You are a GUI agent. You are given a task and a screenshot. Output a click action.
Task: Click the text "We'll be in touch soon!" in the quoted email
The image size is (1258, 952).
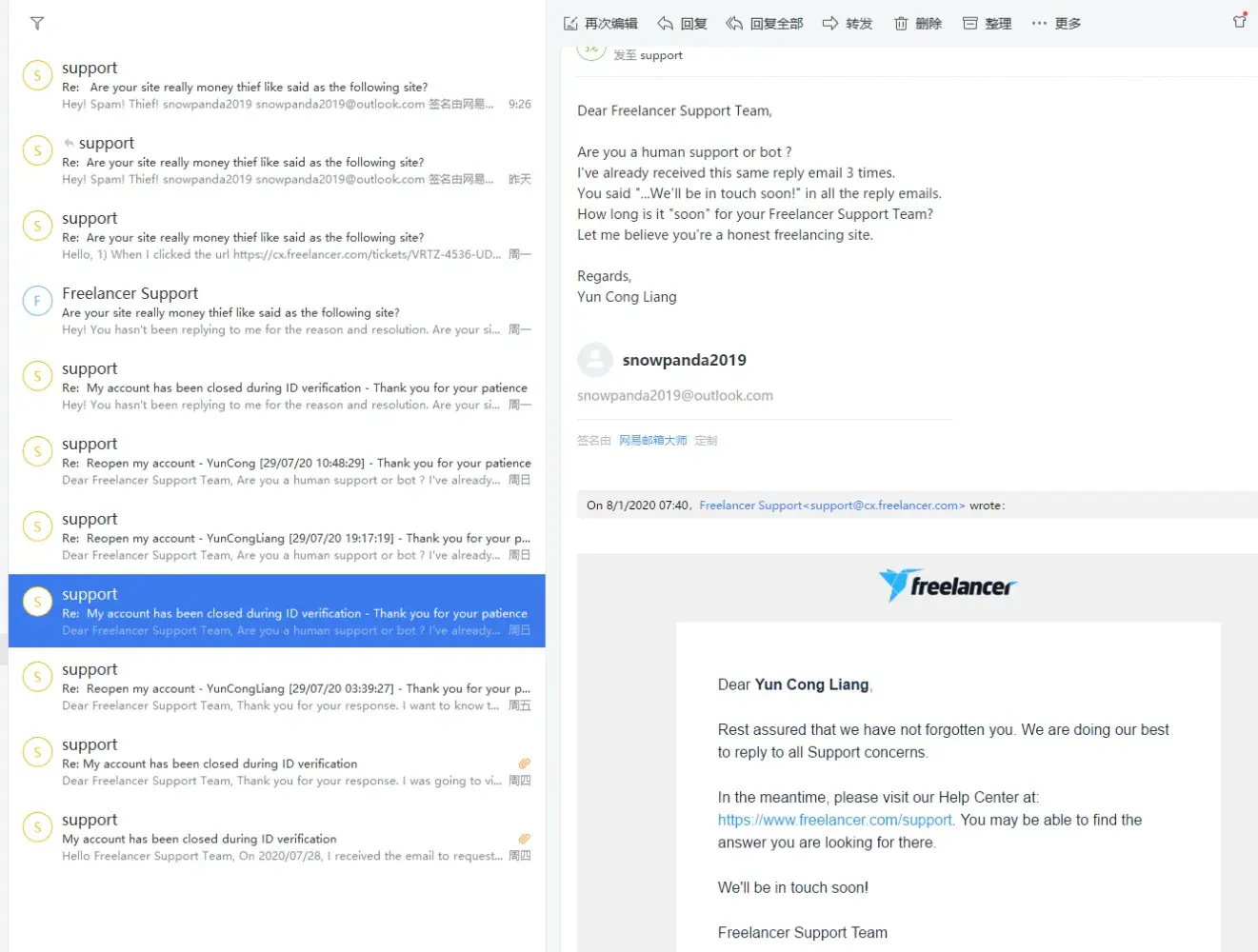(793, 887)
